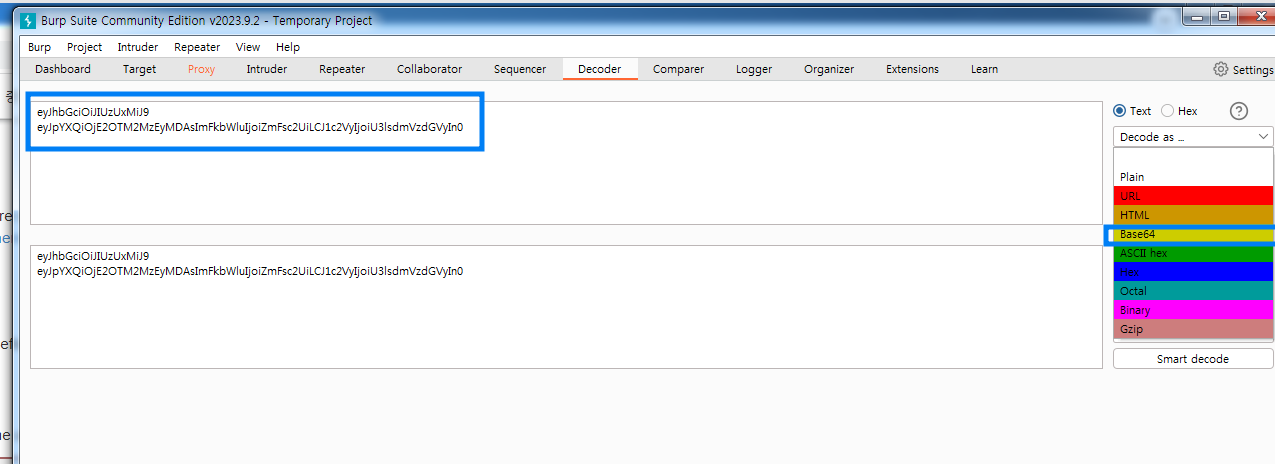The height and width of the screenshot is (464, 1275).
Task: Open the View menu
Action: 248,47
